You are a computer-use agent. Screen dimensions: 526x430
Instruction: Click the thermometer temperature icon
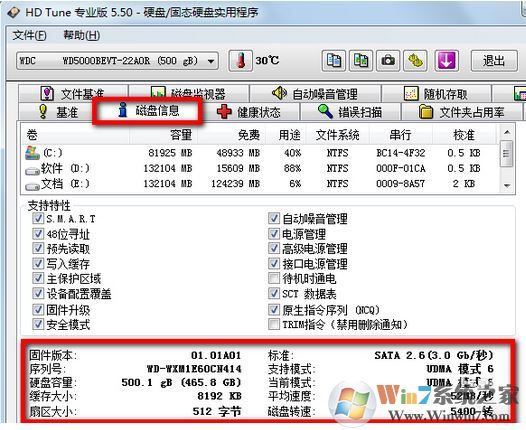tap(241, 61)
